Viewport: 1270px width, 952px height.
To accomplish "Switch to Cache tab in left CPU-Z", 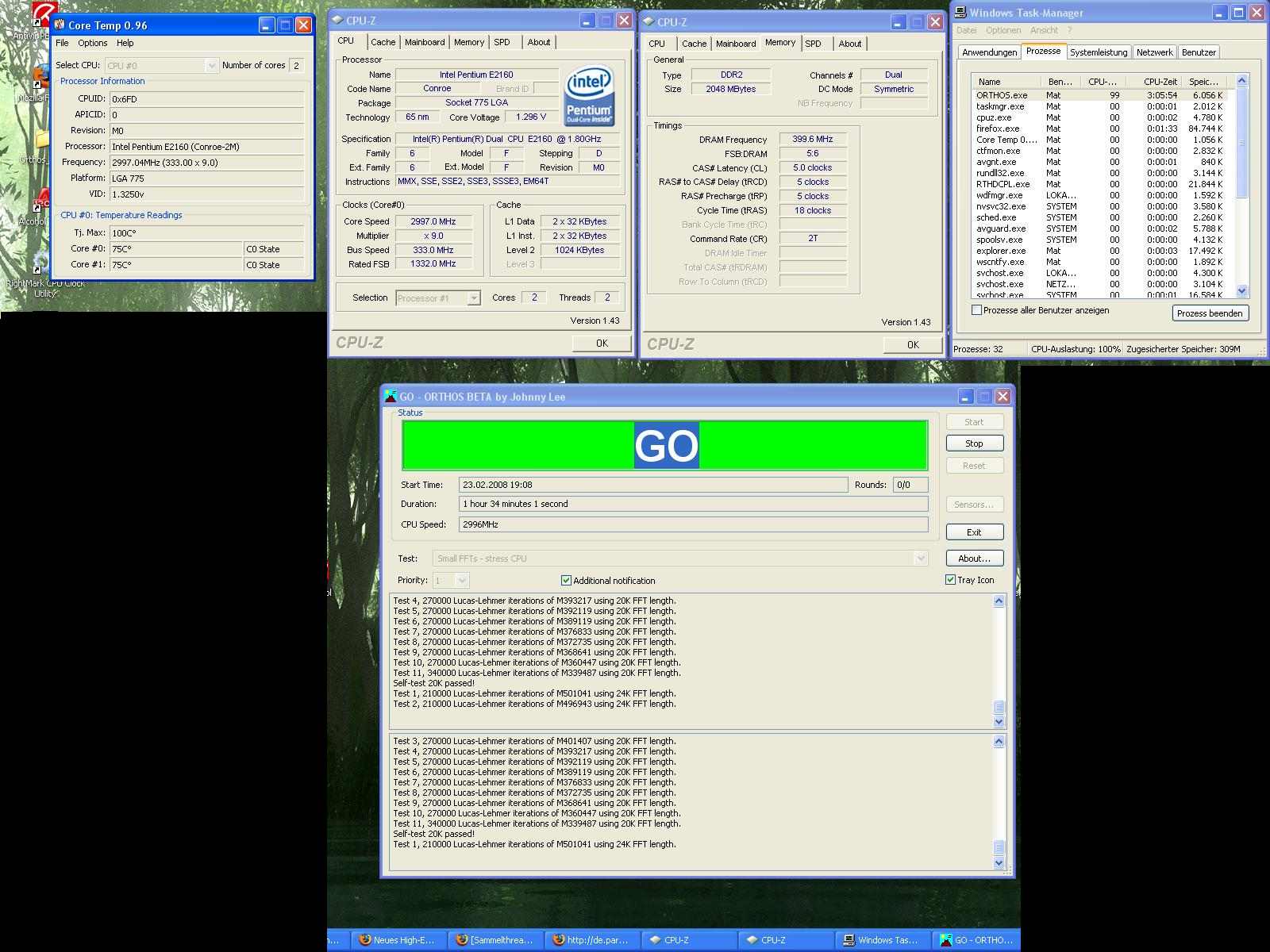I will coord(383,42).
